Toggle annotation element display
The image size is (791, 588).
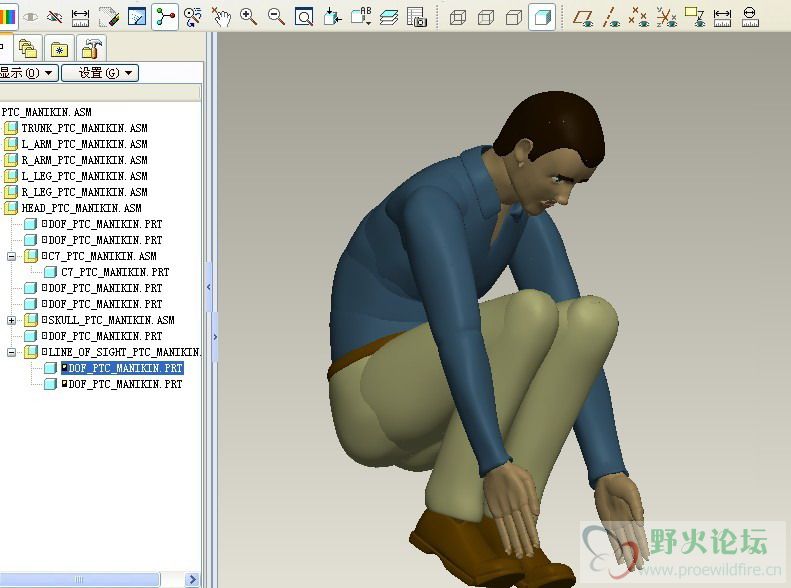tap(694, 17)
